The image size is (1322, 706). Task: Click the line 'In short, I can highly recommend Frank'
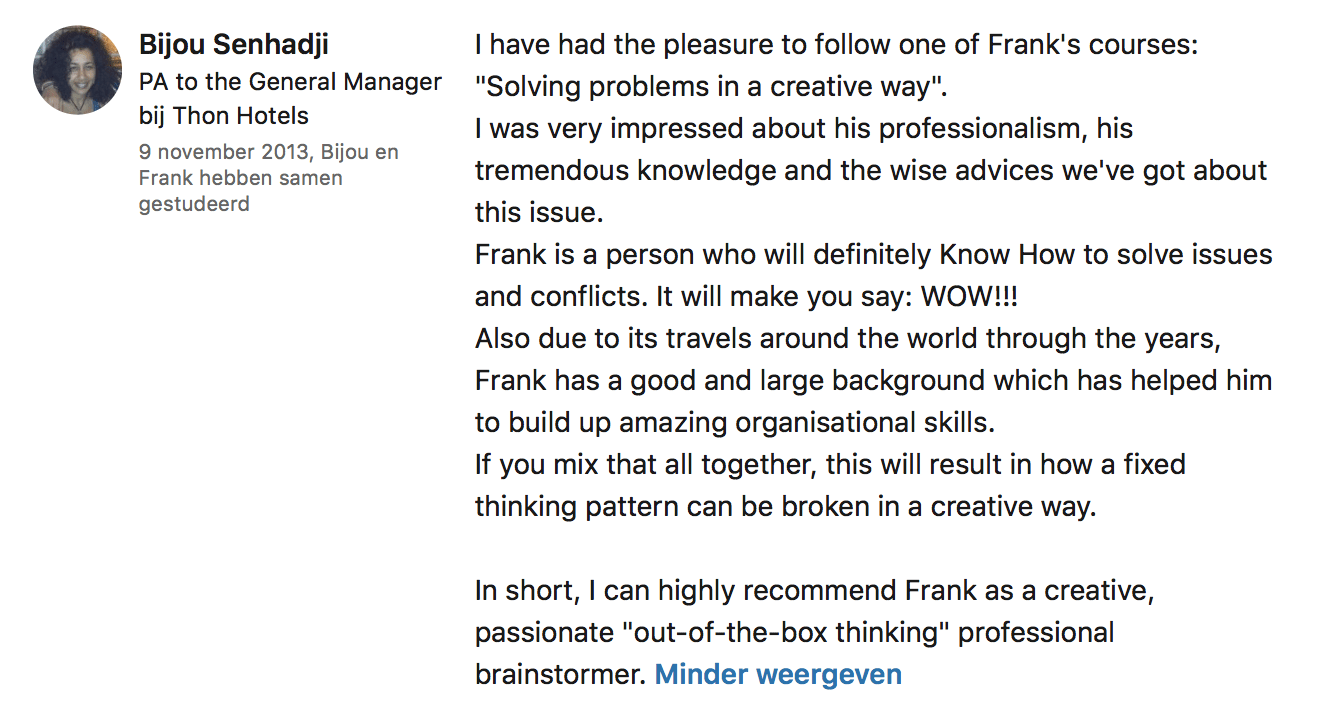click(x=815, y=591)
